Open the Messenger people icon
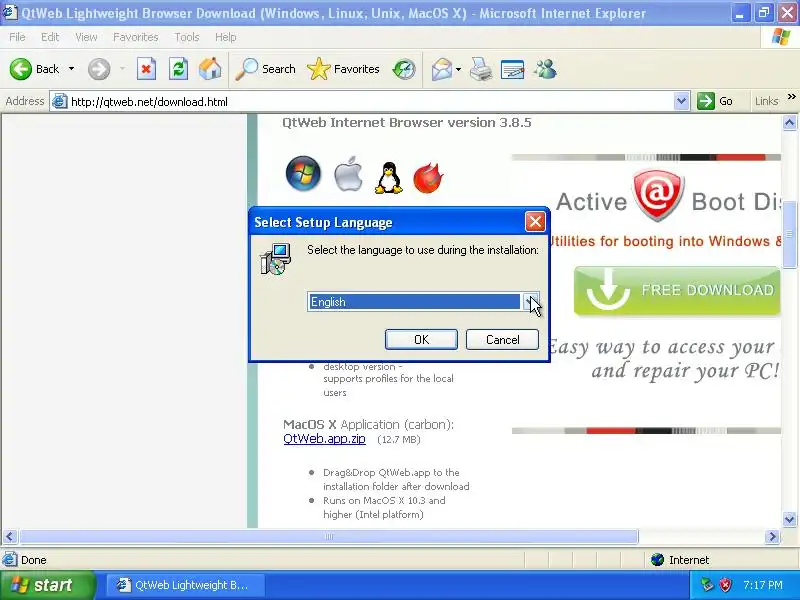The image size is (800, 600). (x=545, y=69)
